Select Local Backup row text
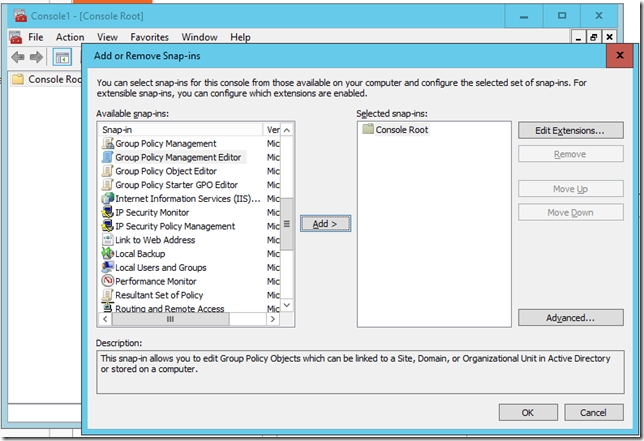 click(140, 254)
